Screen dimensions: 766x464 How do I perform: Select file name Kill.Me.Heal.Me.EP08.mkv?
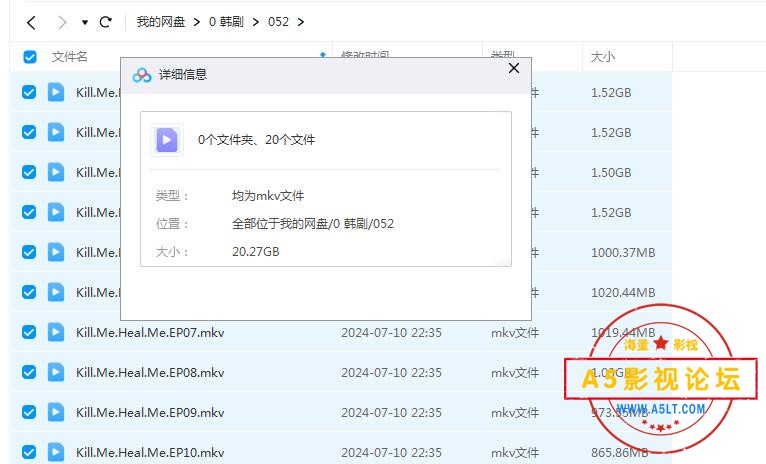coord(150,373)
